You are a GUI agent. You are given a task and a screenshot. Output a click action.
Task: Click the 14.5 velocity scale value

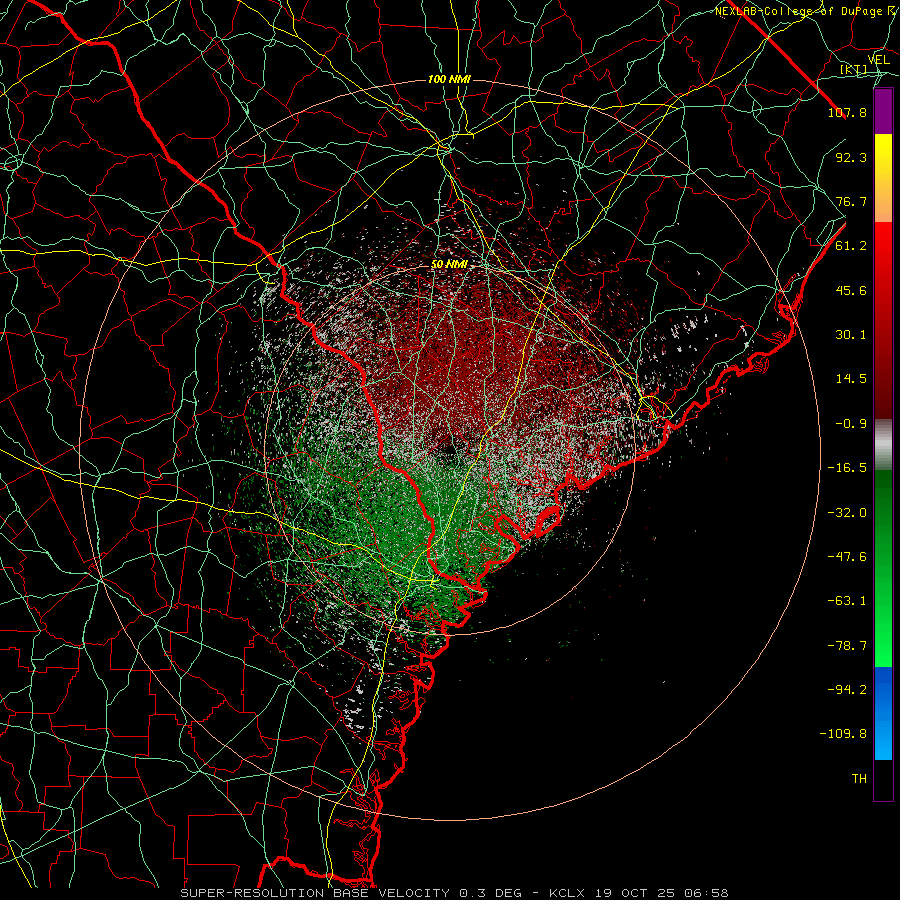(851, 379)
